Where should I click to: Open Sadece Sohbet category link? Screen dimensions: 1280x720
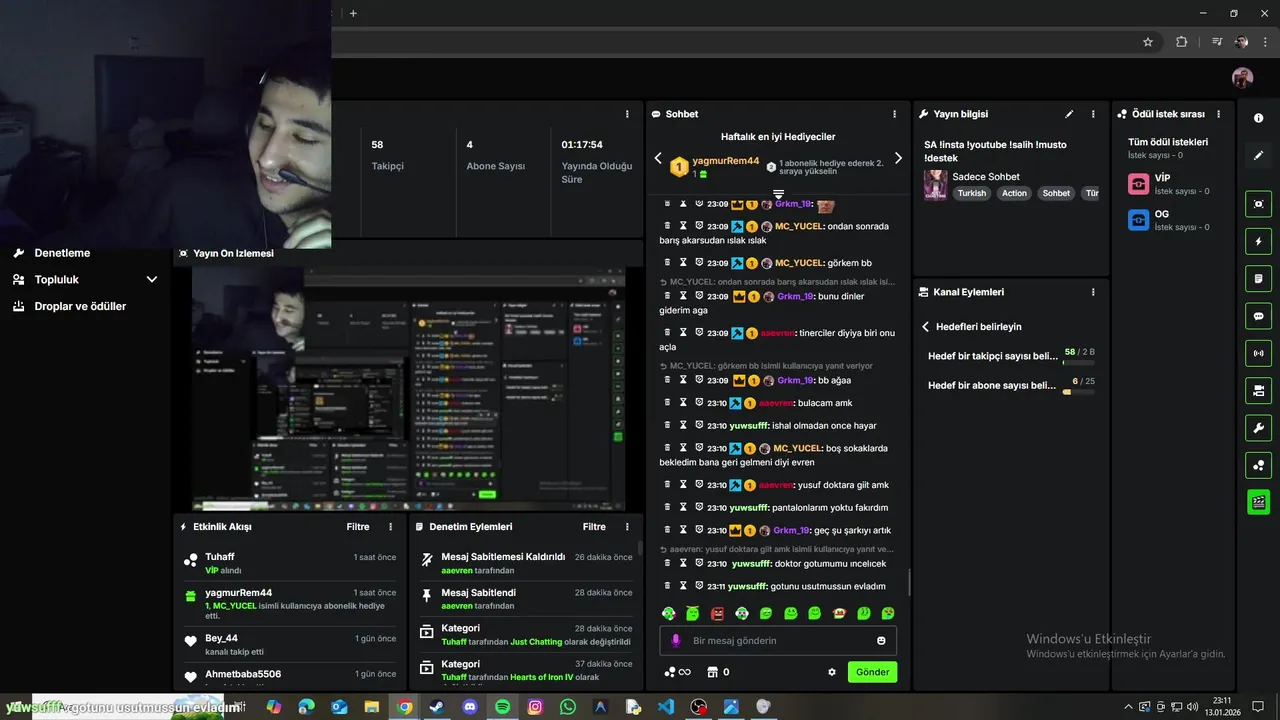click(986, 177)
